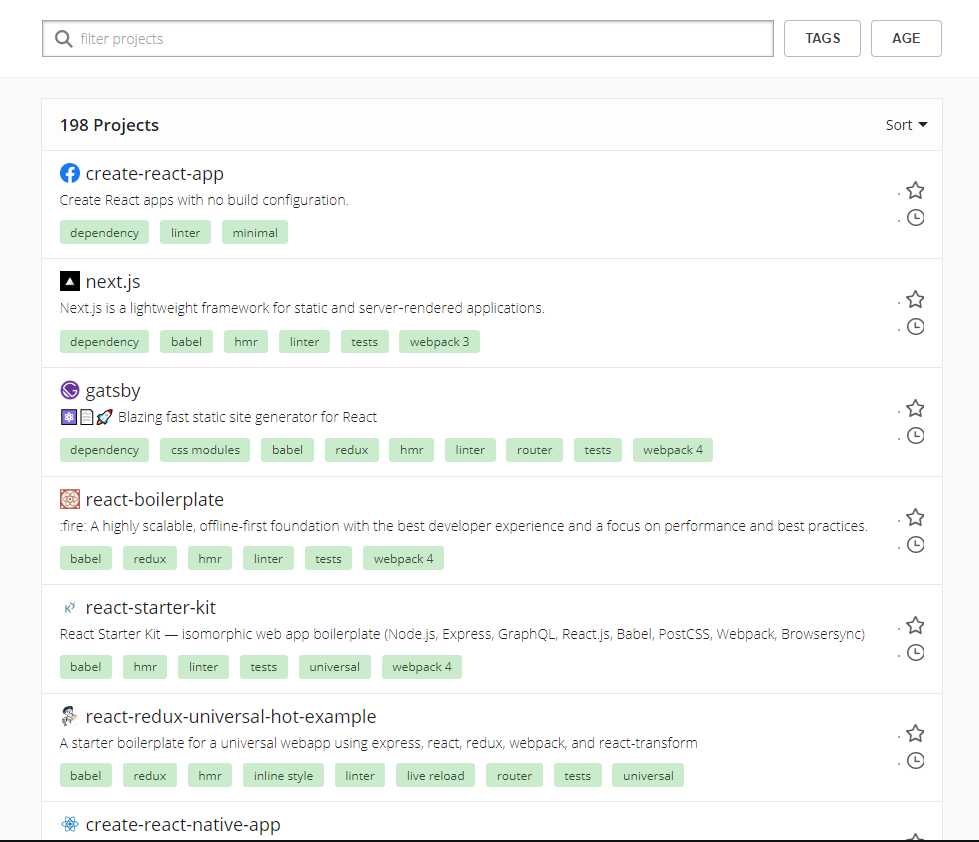Screen dimensions: 979x842
Task: Open the next.js project link
Action: coord(113,282)
